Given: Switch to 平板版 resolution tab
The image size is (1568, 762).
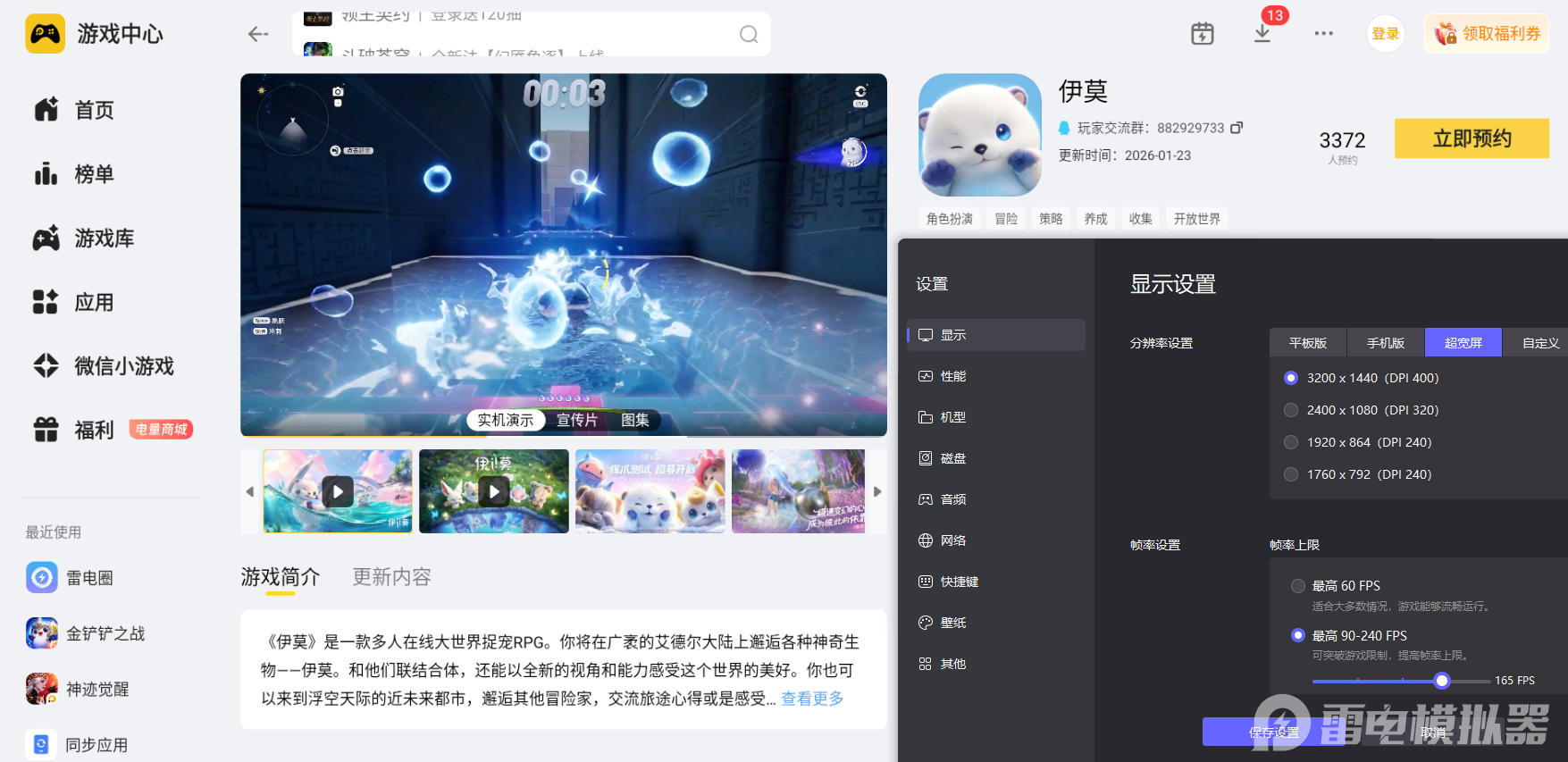Looking at the screenshot, I should 1308,343.
